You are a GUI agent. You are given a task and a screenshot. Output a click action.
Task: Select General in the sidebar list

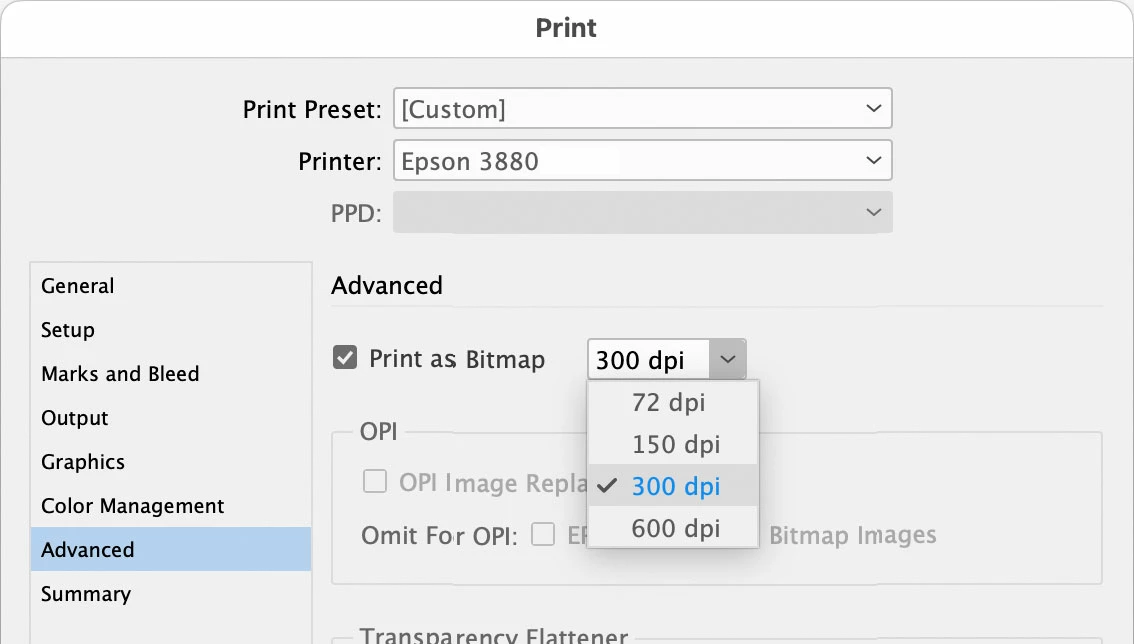pos(171,286)
